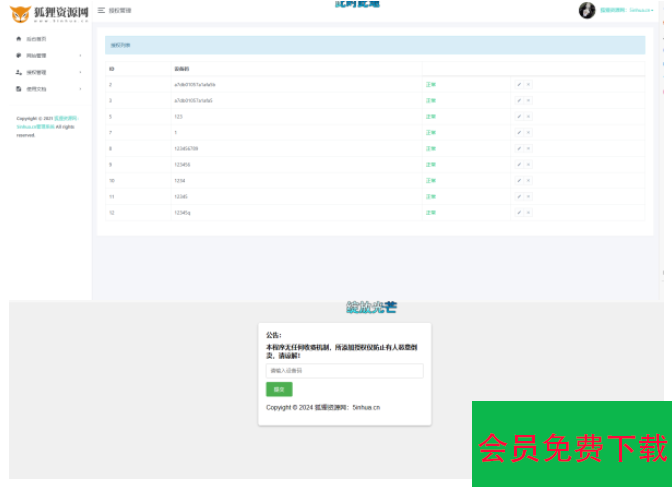Click the green submit button in the notice box

[278, 389]
